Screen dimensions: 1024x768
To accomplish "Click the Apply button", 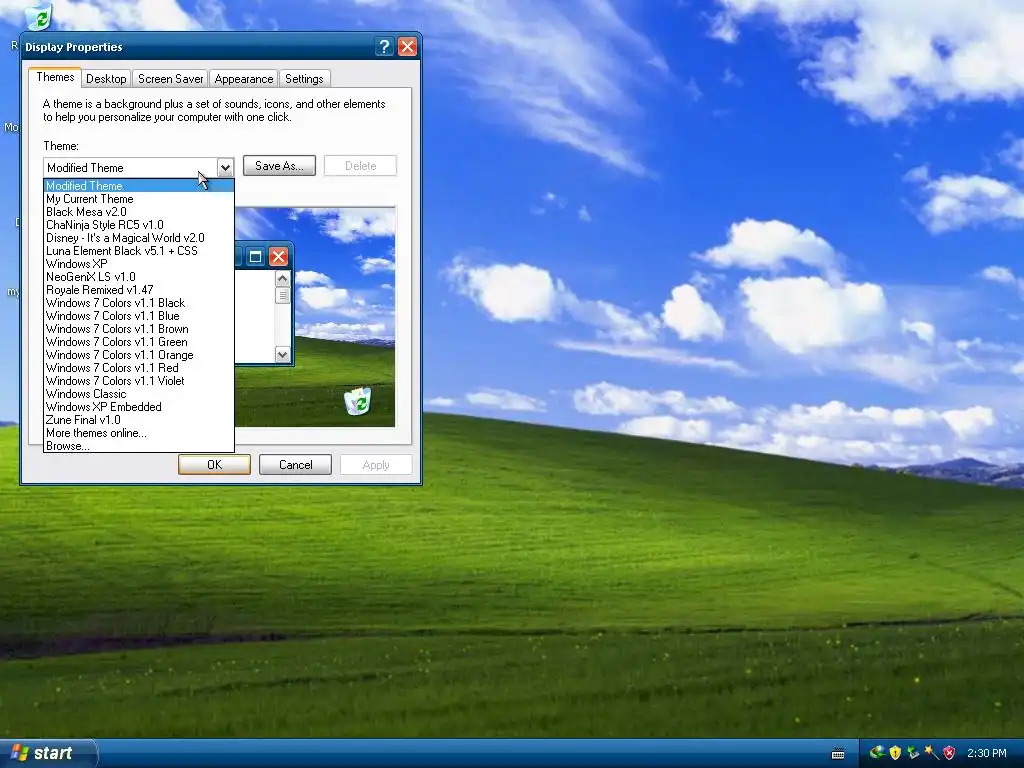I will [376, 465].
